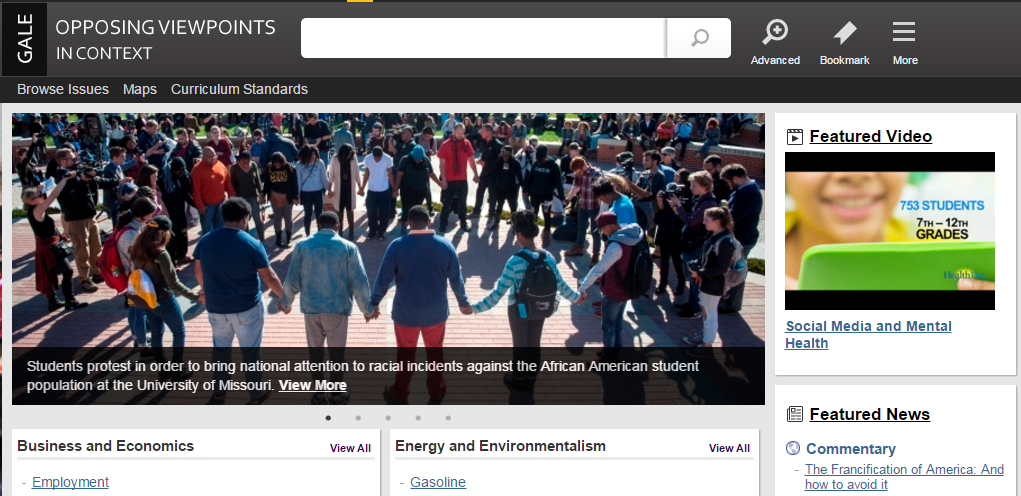Screen dimensions: 1021x496
Task: Select the first carousel dot
Action: [328, 418]
